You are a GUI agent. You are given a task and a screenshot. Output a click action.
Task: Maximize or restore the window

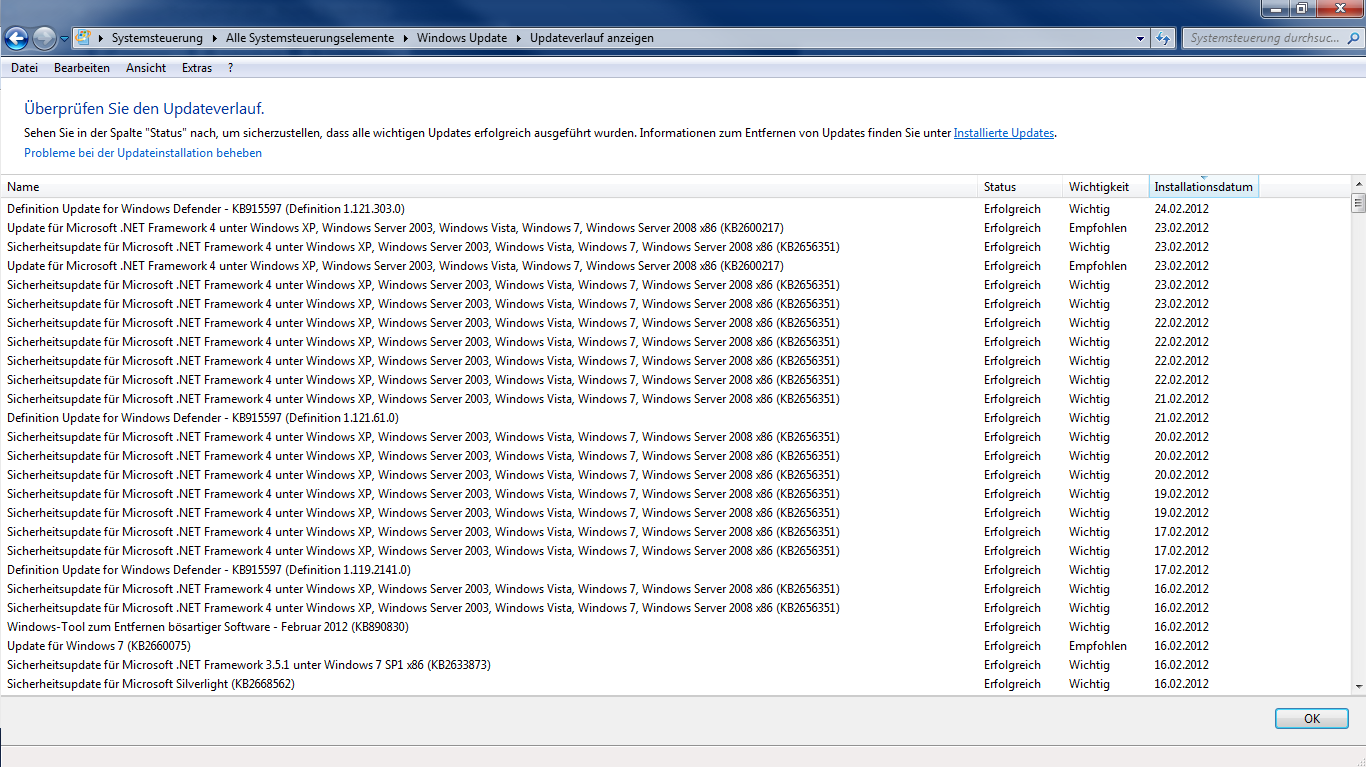point(1301,8)
